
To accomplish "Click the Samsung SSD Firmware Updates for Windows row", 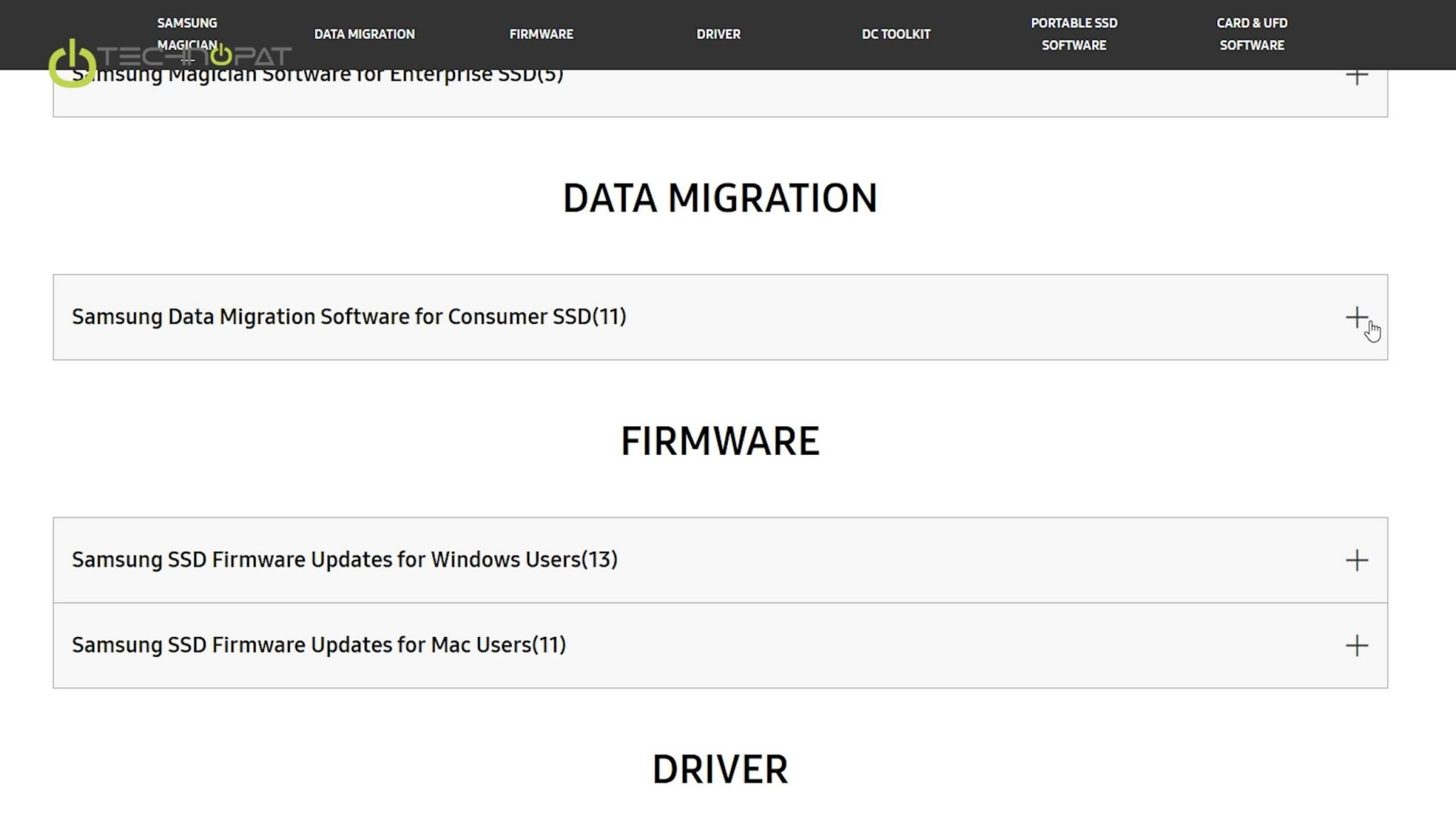I will pyautogui.click(x=345, y=559).
